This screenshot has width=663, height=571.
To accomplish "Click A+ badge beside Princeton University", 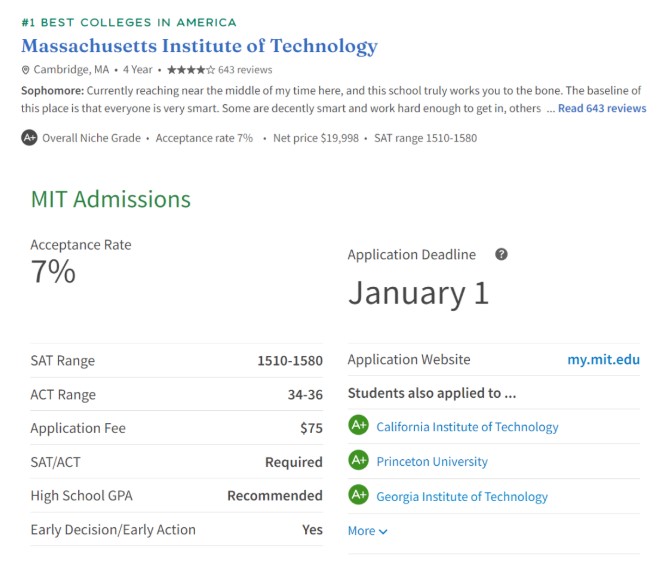I will tap(359, 460).
